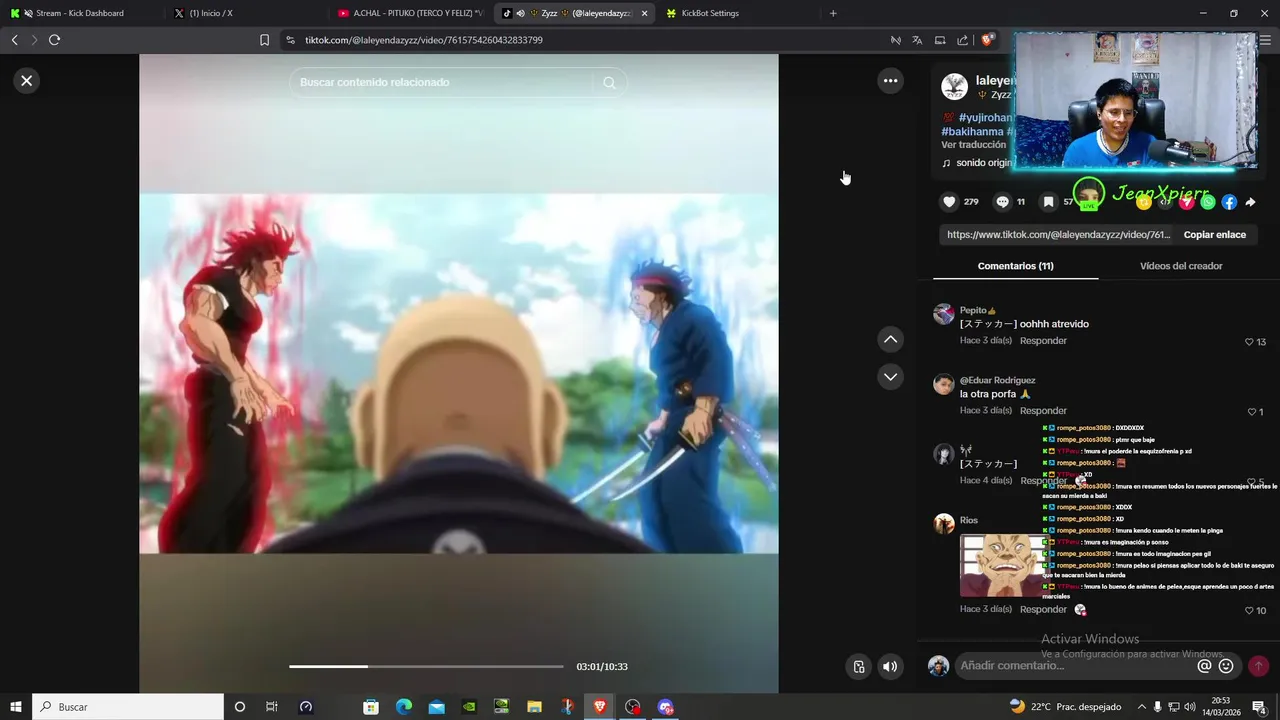Go to the previous video arrow

[x=890, y=340]
